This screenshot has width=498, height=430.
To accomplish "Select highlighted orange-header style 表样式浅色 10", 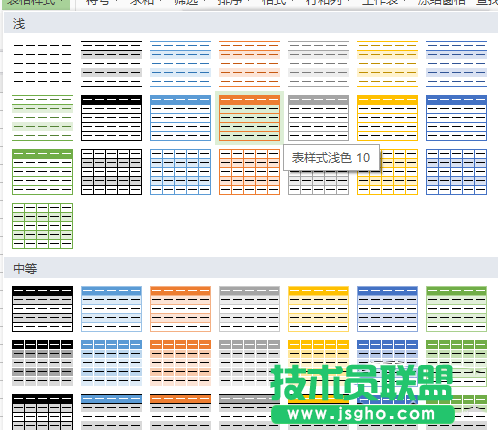I will pos(249,118).
